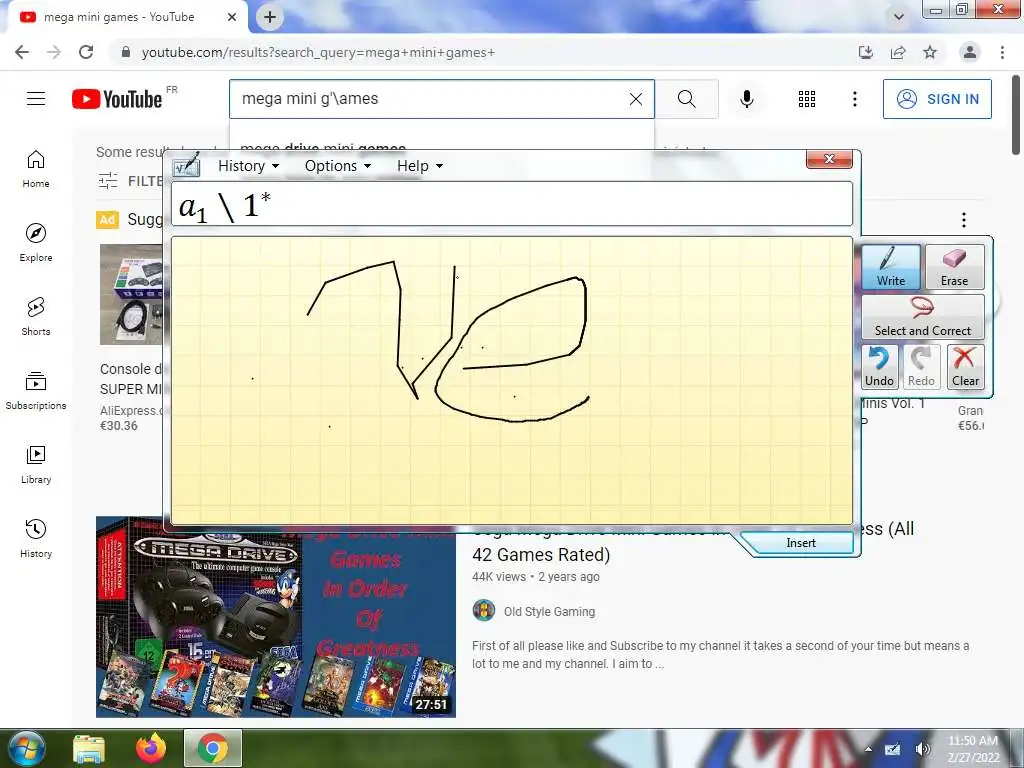
Task: Click the page vertical scrollbar
Action: point(1016,115)
